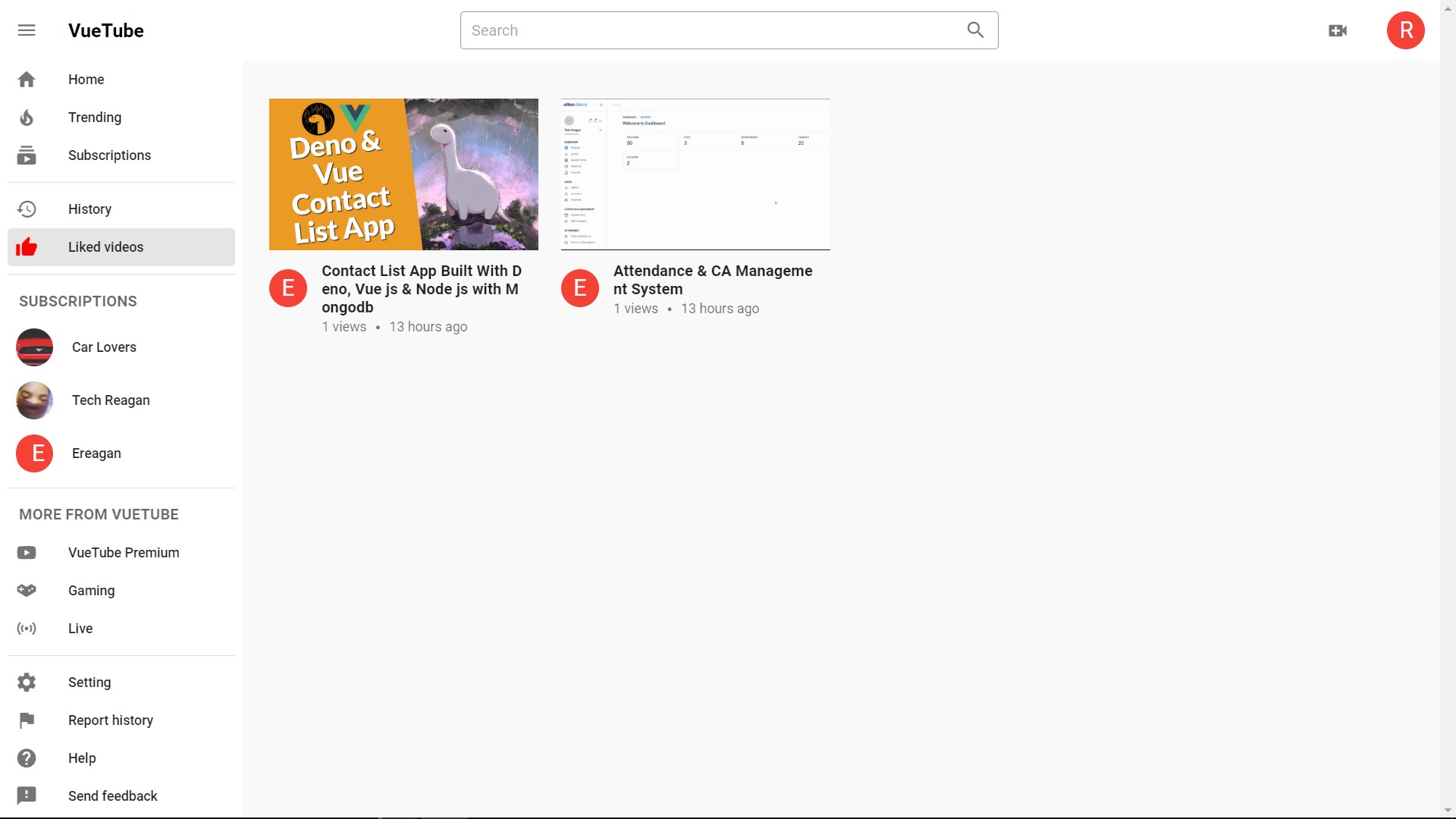Click the Subscriptions stack icon
The height and width of the screenshot is (819, 1456).
[x=27, y=155]
